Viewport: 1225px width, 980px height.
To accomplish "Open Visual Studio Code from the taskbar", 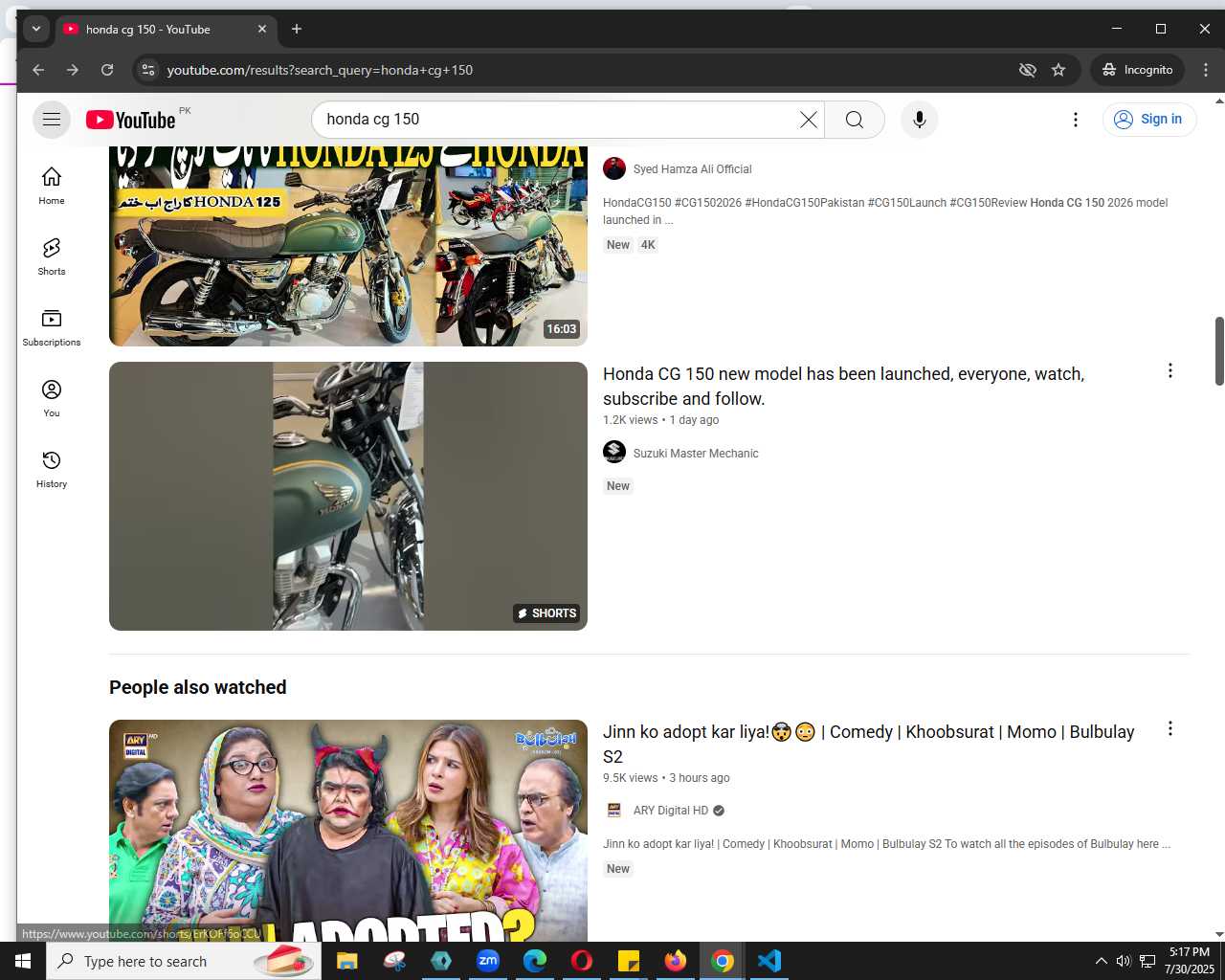I will pos(769,961).
